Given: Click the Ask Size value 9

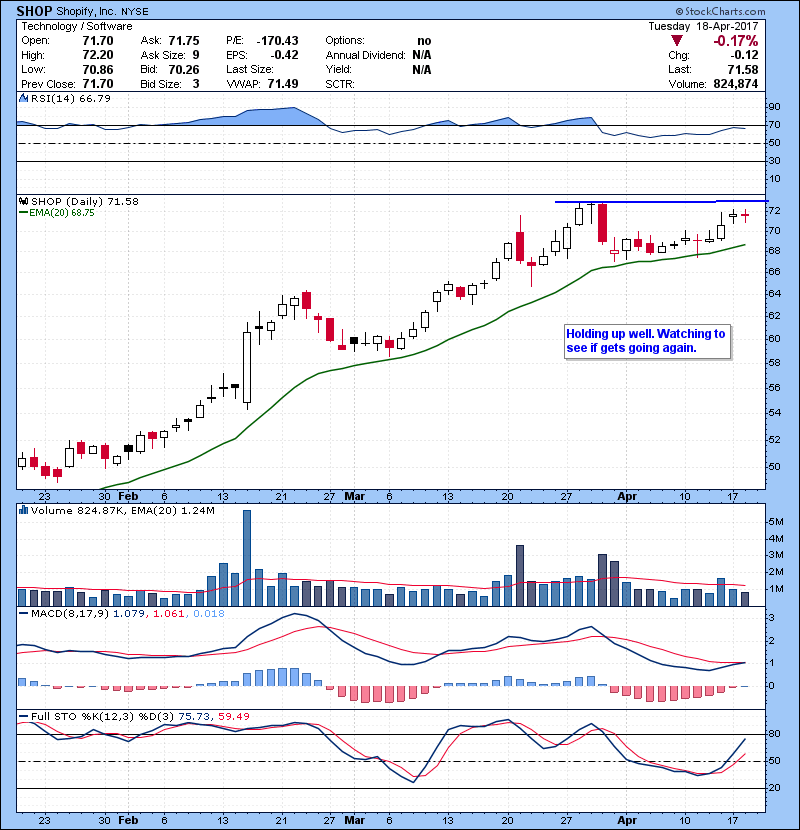Looking at the screenshot, I should coord(196,55).
